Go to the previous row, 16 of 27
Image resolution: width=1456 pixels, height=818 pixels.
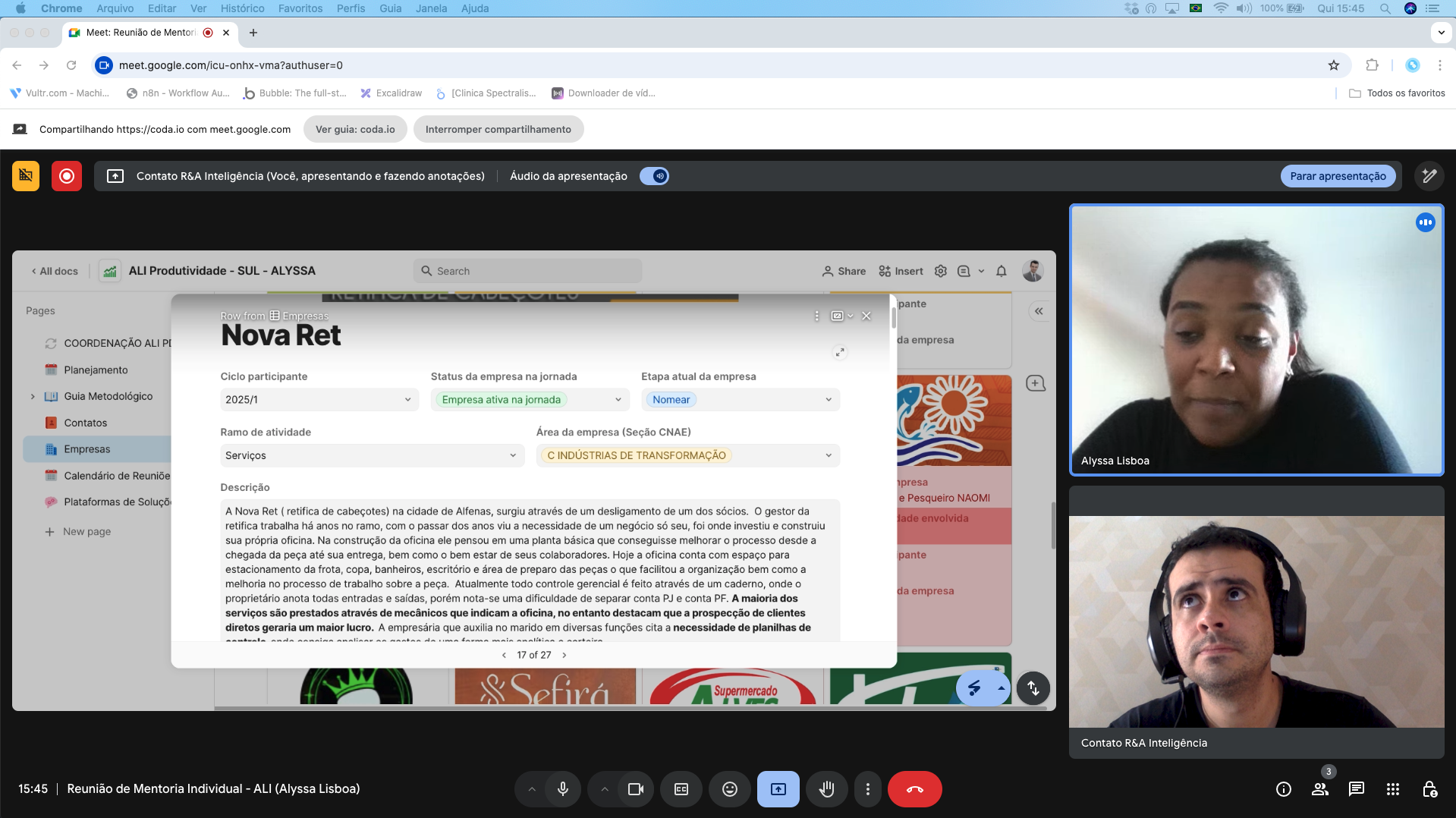coord(504,655)
